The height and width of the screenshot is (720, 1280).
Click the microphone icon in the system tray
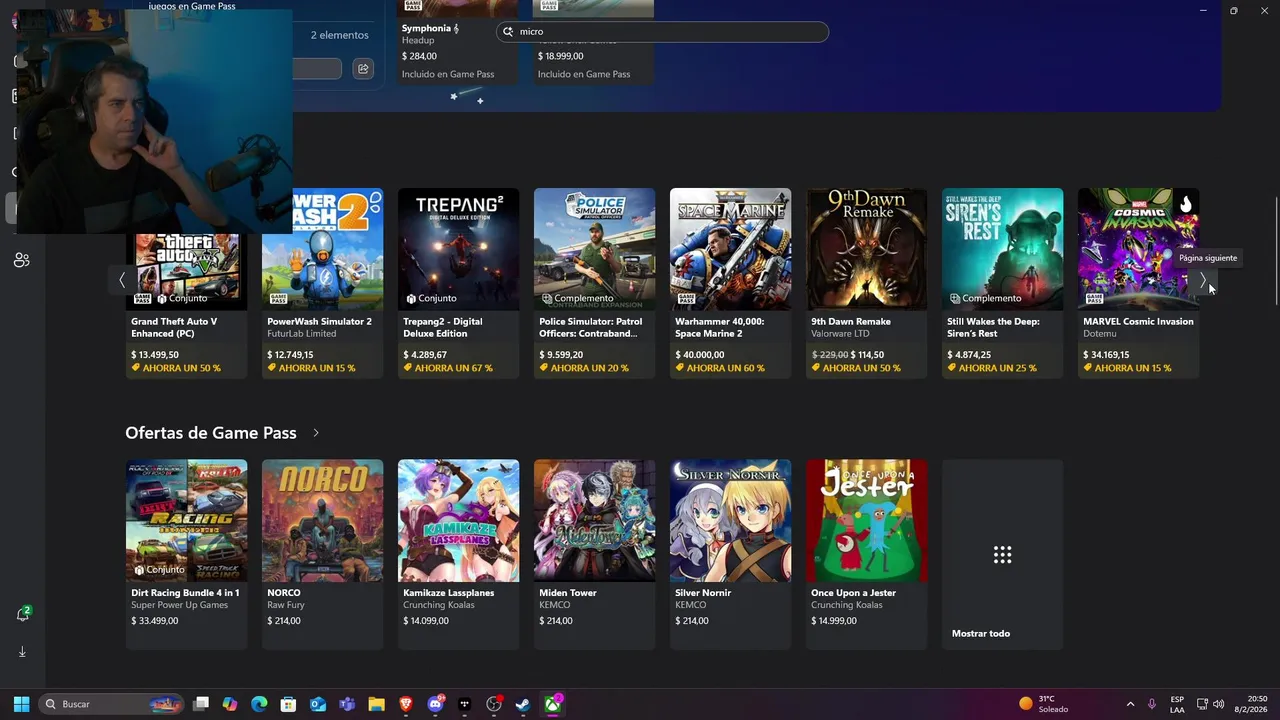(x=1152, y=704)
